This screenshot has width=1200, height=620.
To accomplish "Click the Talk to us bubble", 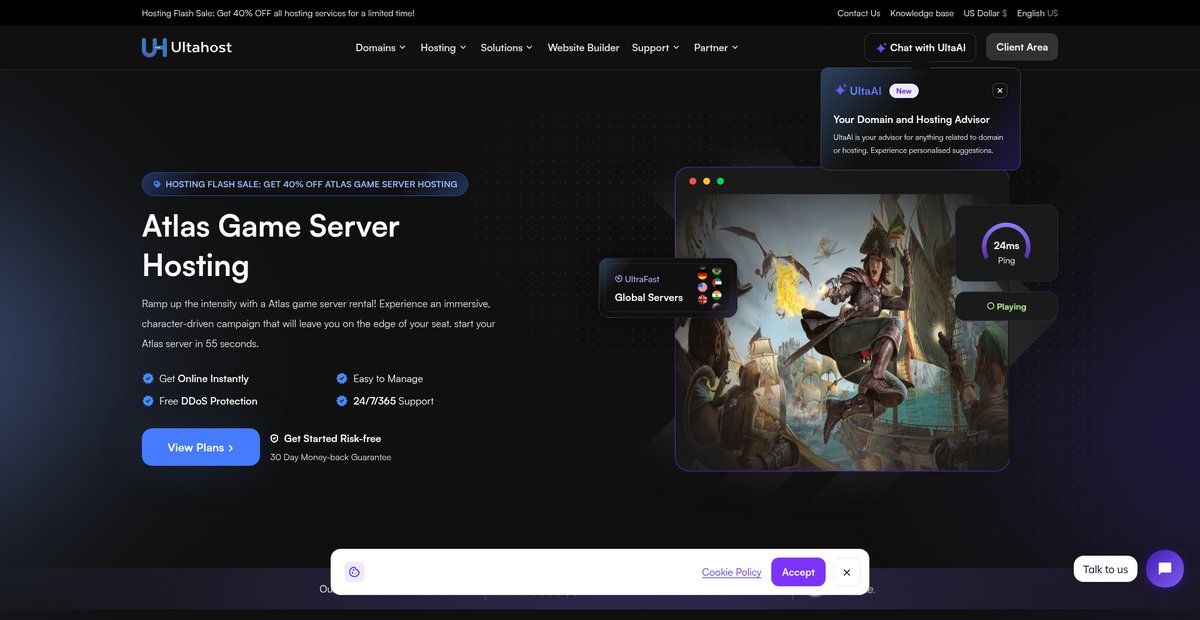I will (x=1105, y=569).
